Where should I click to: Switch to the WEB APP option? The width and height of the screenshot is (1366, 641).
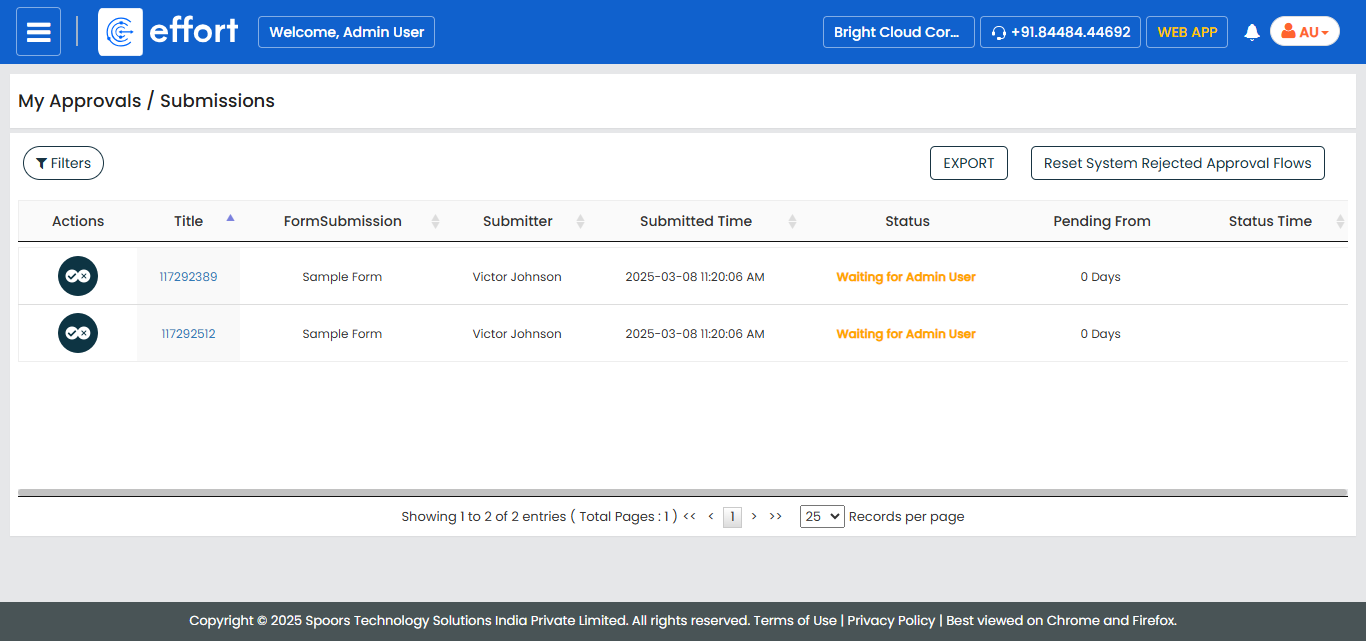click(1186, 32)
